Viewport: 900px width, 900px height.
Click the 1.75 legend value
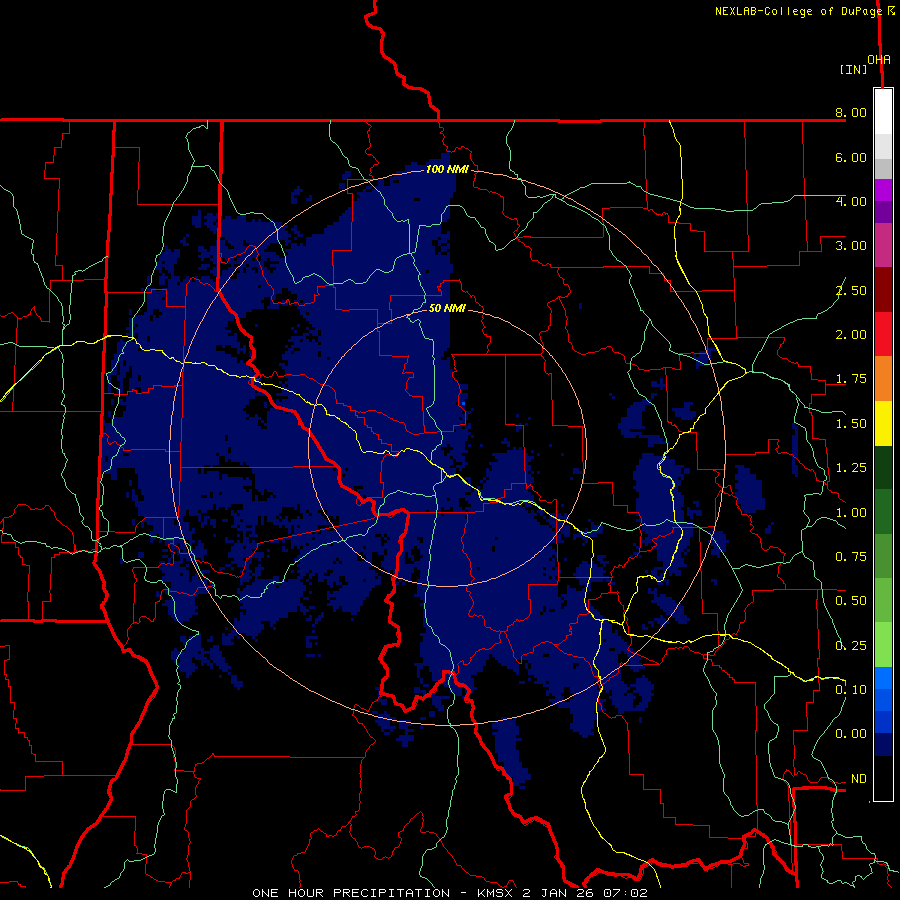(851, 379)
